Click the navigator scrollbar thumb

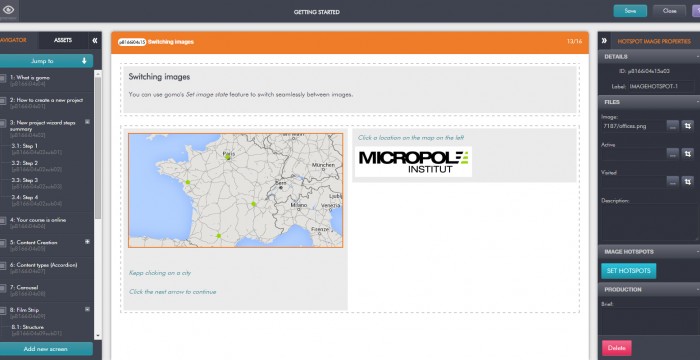pyautogui.click(x=98, y=147)
